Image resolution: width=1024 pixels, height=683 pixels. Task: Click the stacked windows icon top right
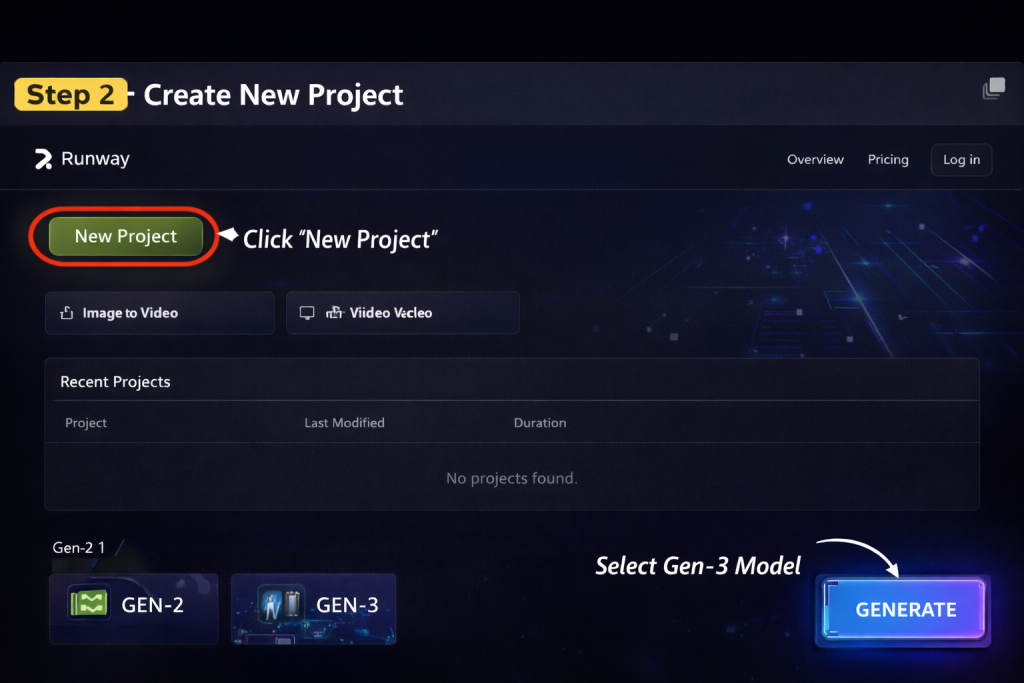(x=993, y=88)
